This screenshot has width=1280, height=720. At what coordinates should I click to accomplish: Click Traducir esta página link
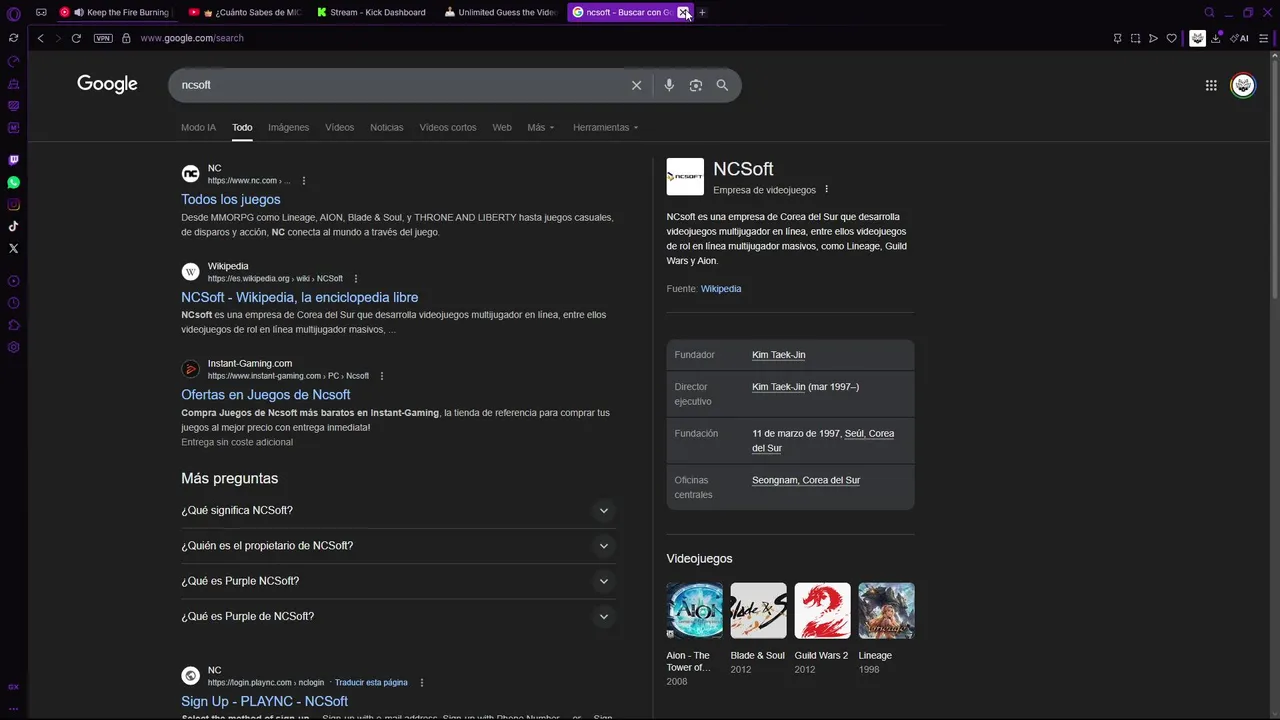click(x=371, y=682)
